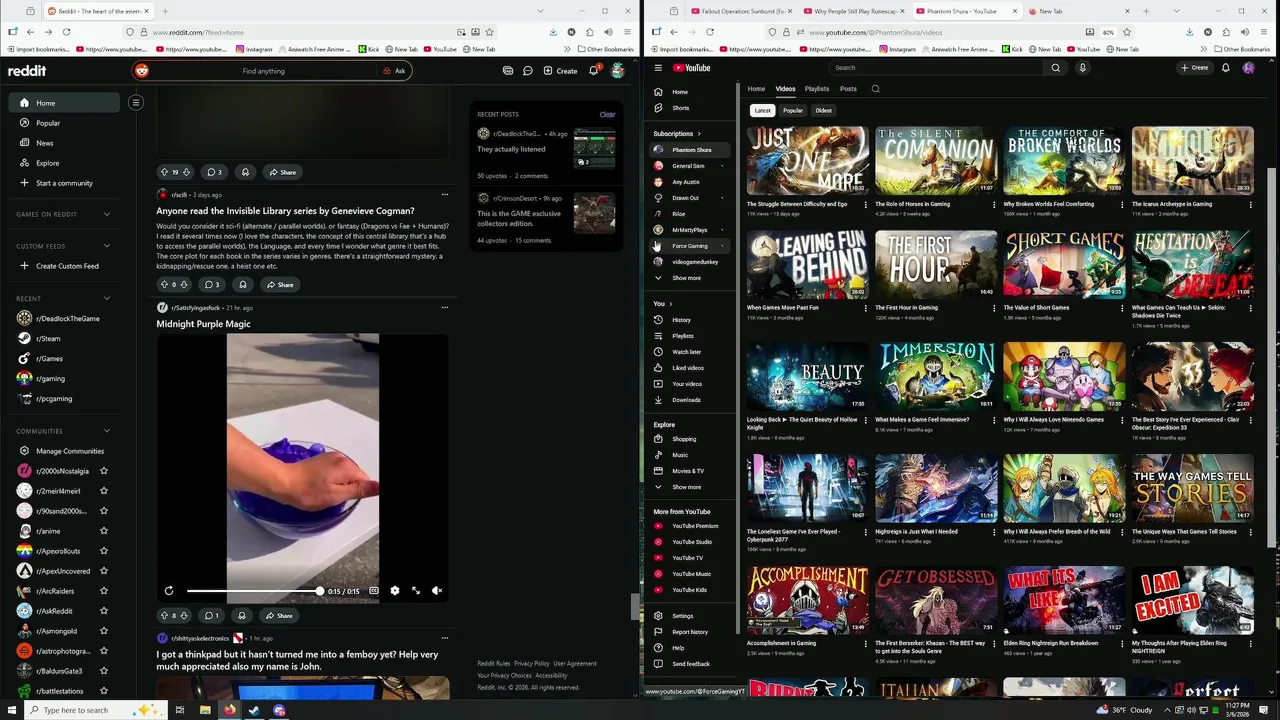
Task: Click Start a community
Action: coord(64,183)
